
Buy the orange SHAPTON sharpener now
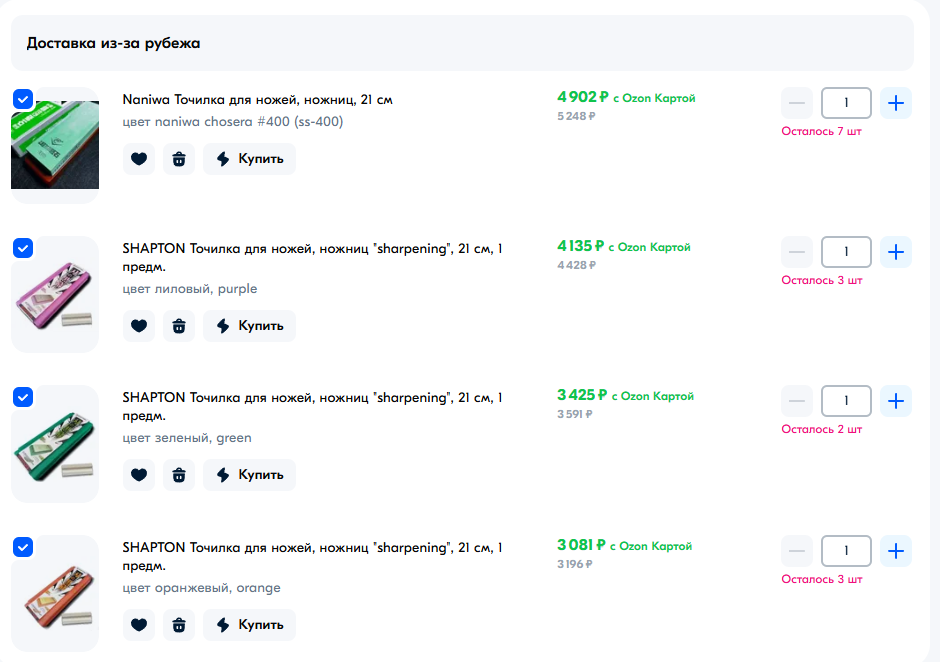point(250,625)
